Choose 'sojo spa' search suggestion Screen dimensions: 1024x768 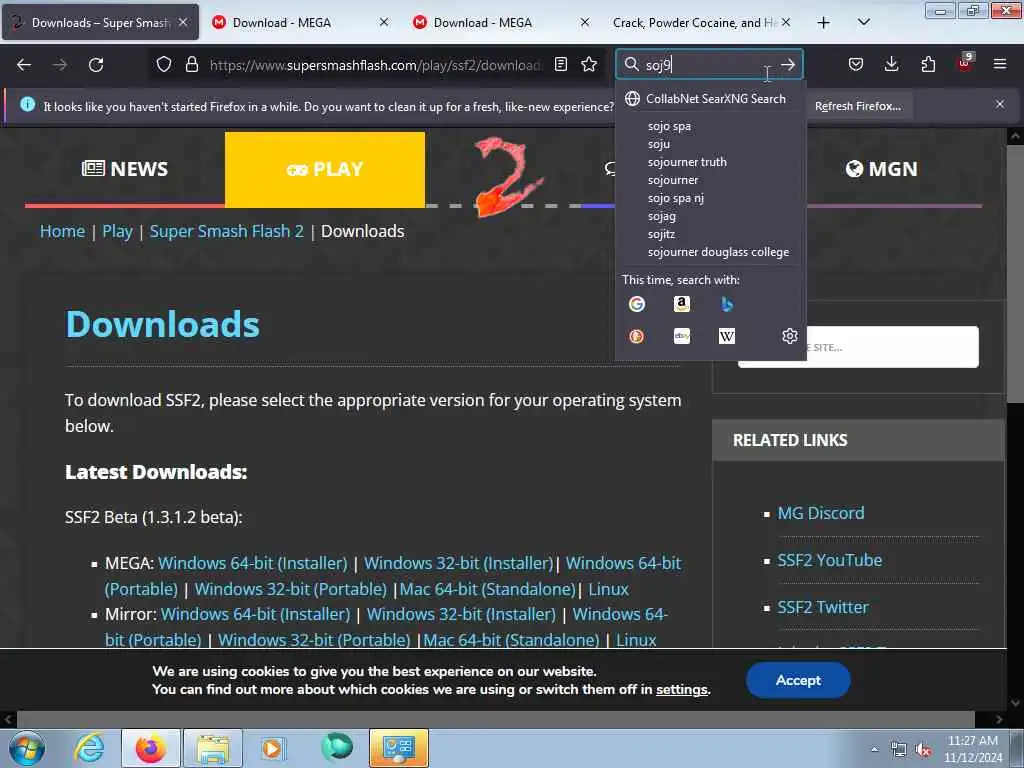coord(711,126)
